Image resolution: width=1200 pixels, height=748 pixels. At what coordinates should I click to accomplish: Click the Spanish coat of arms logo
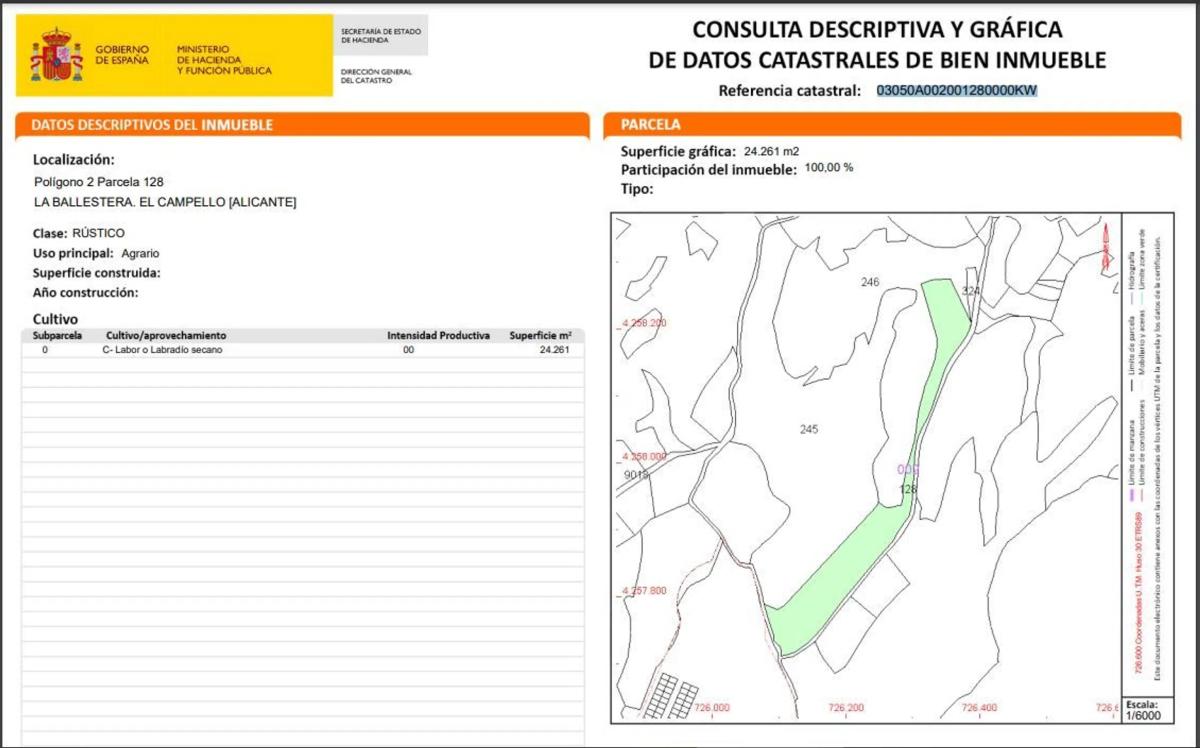coord(56,56)
